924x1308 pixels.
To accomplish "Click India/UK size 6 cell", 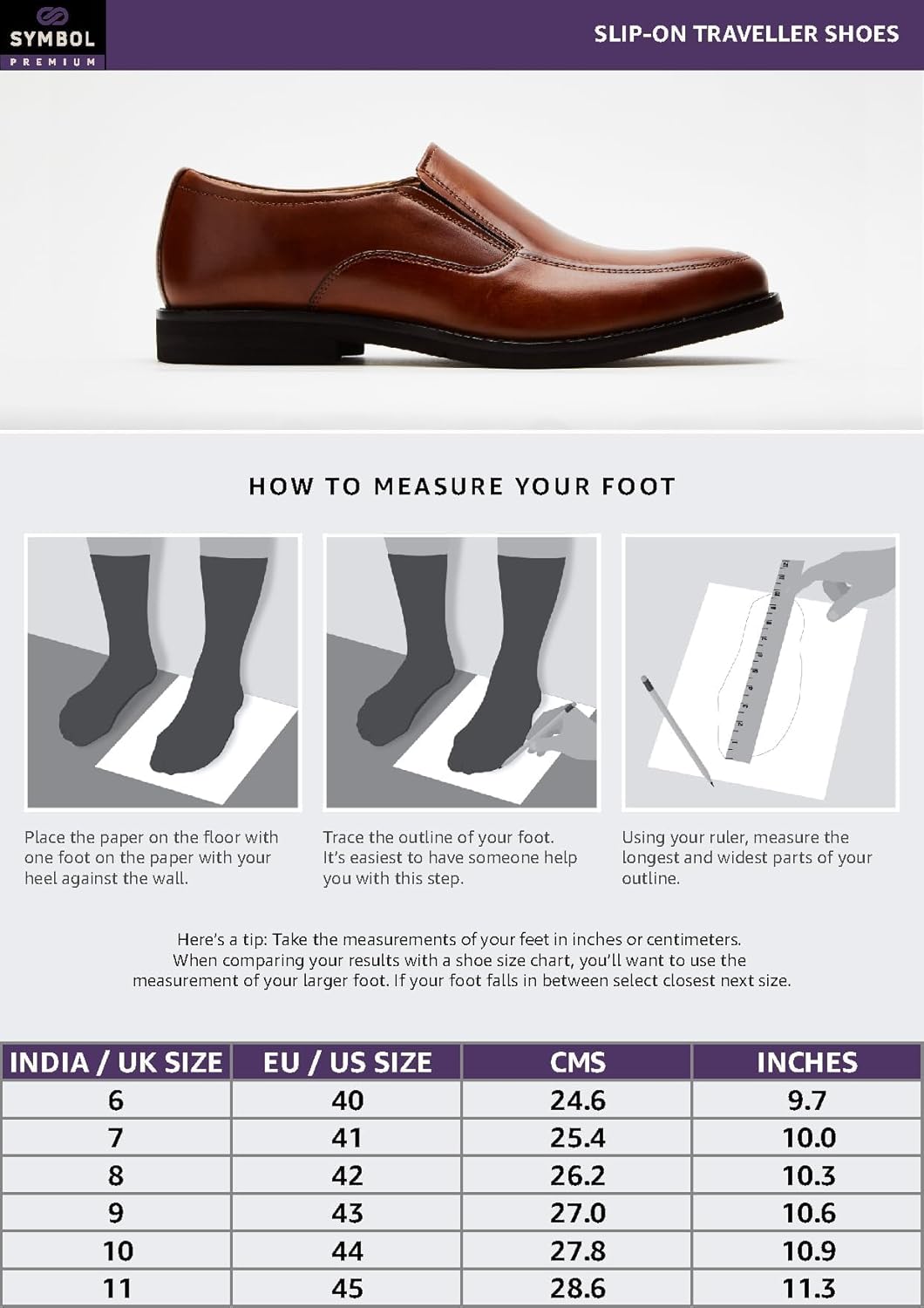I will (116, 1100).
